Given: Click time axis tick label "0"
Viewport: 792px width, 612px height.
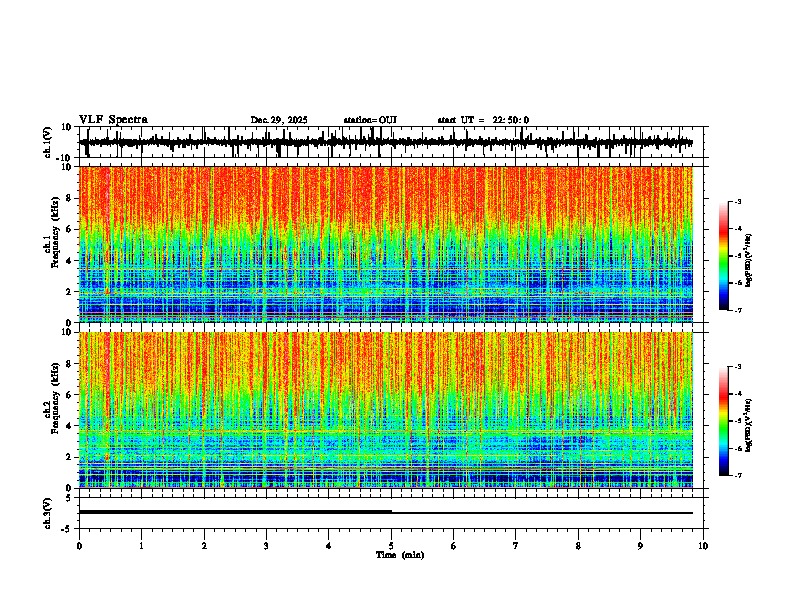Looking at the screenshot, I should tap(79, 546).
